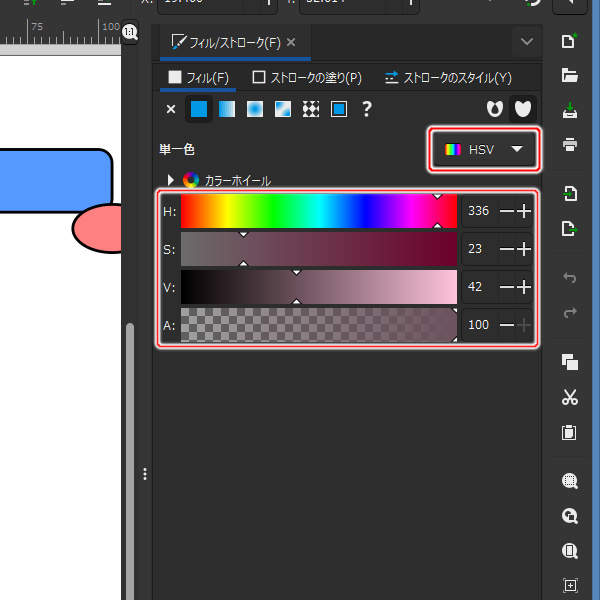Image resolution: width=600 pixels, height=600 pixels.
Task: Expand the カラーホイール section
Action: (x=172, y=181)
